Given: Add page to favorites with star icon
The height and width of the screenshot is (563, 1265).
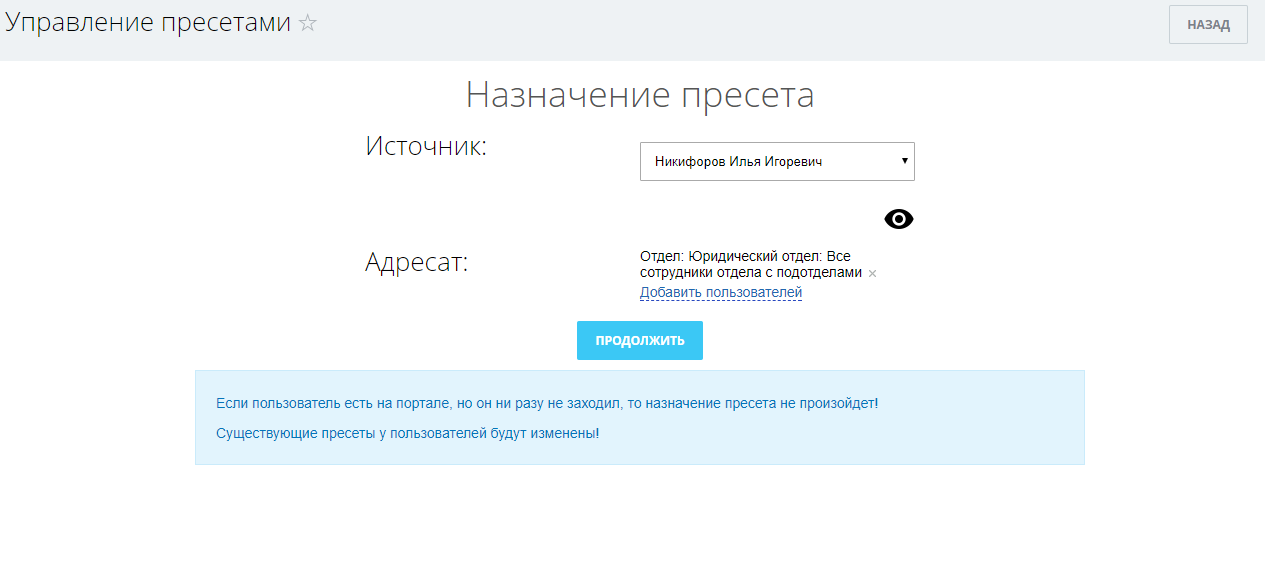Looking at the screenshot, I should point(308,23).
